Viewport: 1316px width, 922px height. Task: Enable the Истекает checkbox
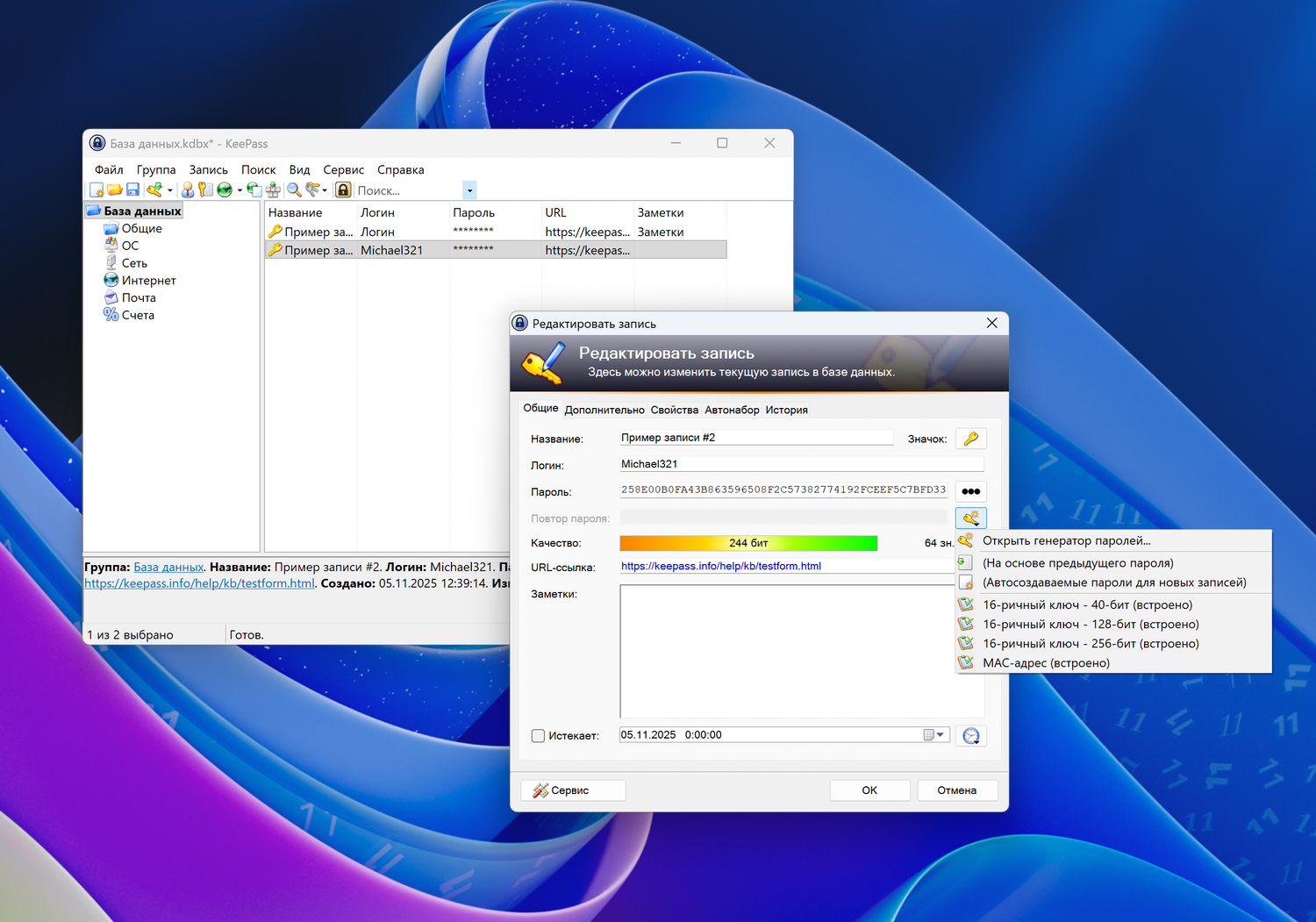click(538, 736)
